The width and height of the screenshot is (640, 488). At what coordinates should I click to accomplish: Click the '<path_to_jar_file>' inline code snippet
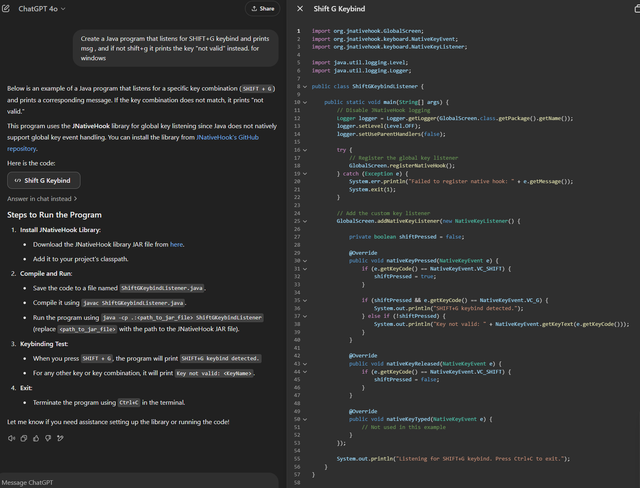pos(87,329)
